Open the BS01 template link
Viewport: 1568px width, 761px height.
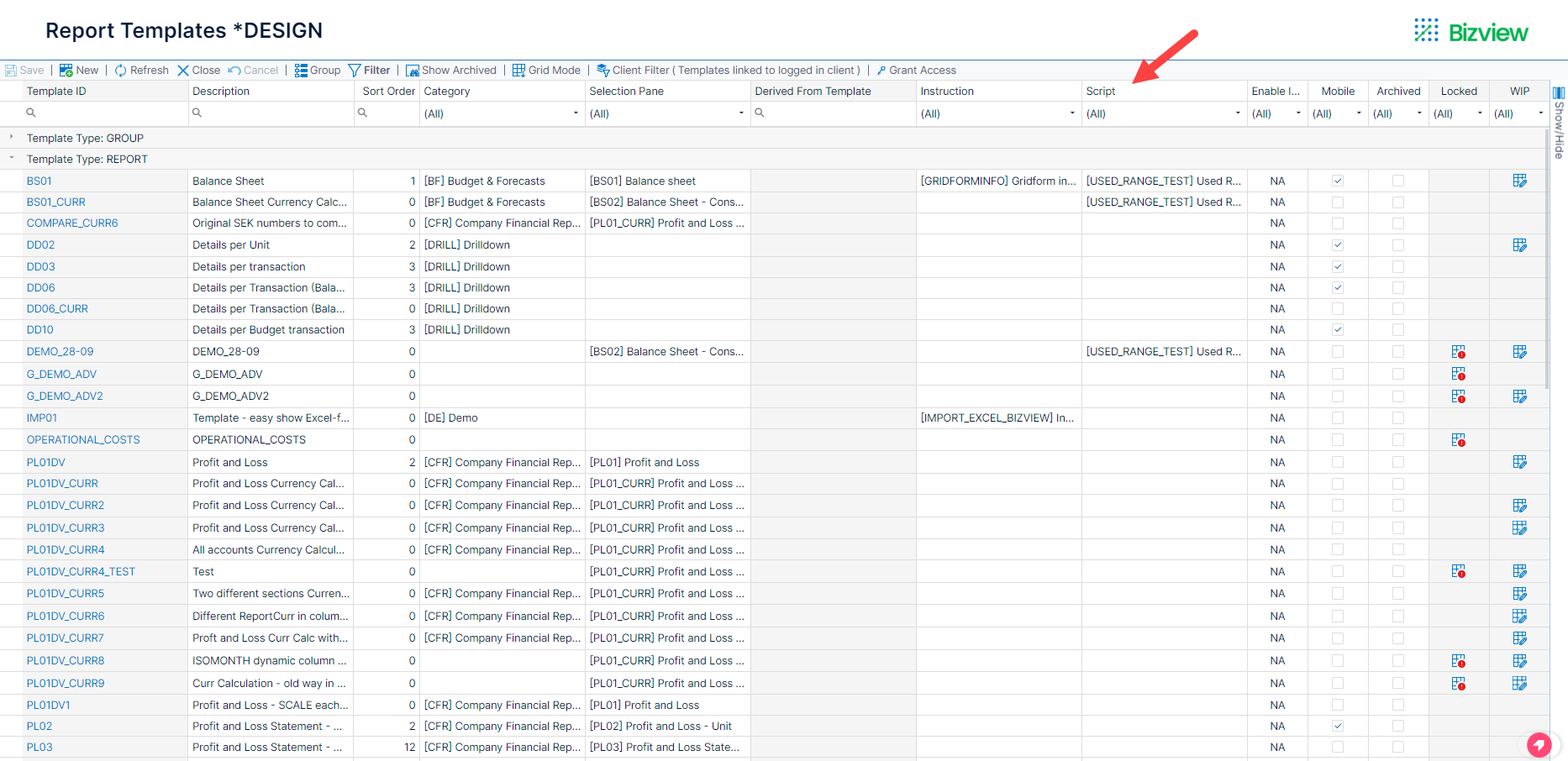click(38, 180)
